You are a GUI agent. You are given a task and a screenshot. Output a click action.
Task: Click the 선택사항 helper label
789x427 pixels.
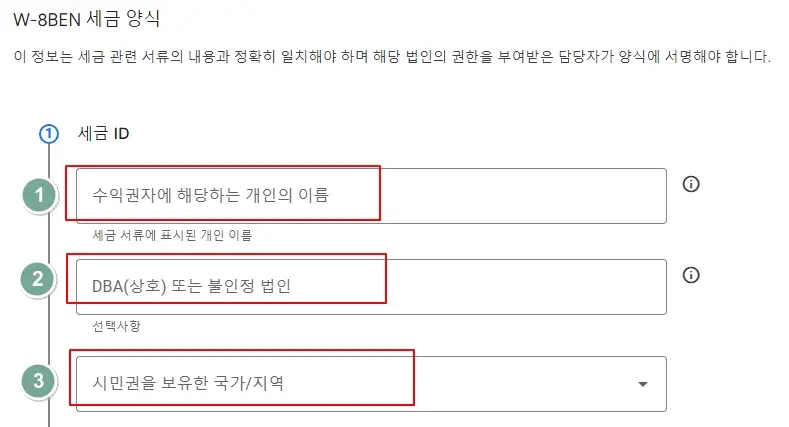pos(116,326)
